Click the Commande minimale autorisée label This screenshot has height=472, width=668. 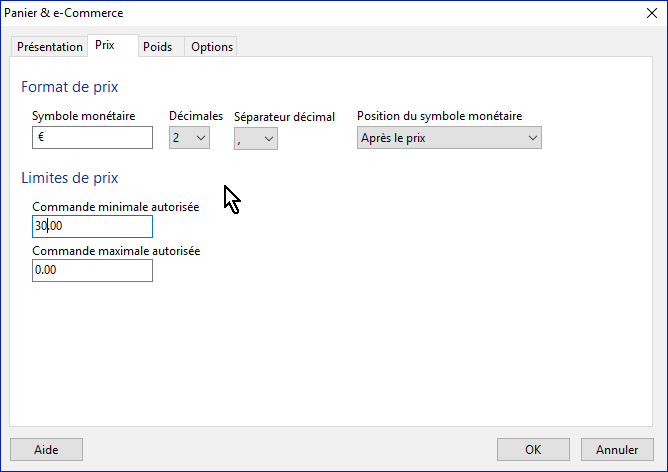[115, 207]
